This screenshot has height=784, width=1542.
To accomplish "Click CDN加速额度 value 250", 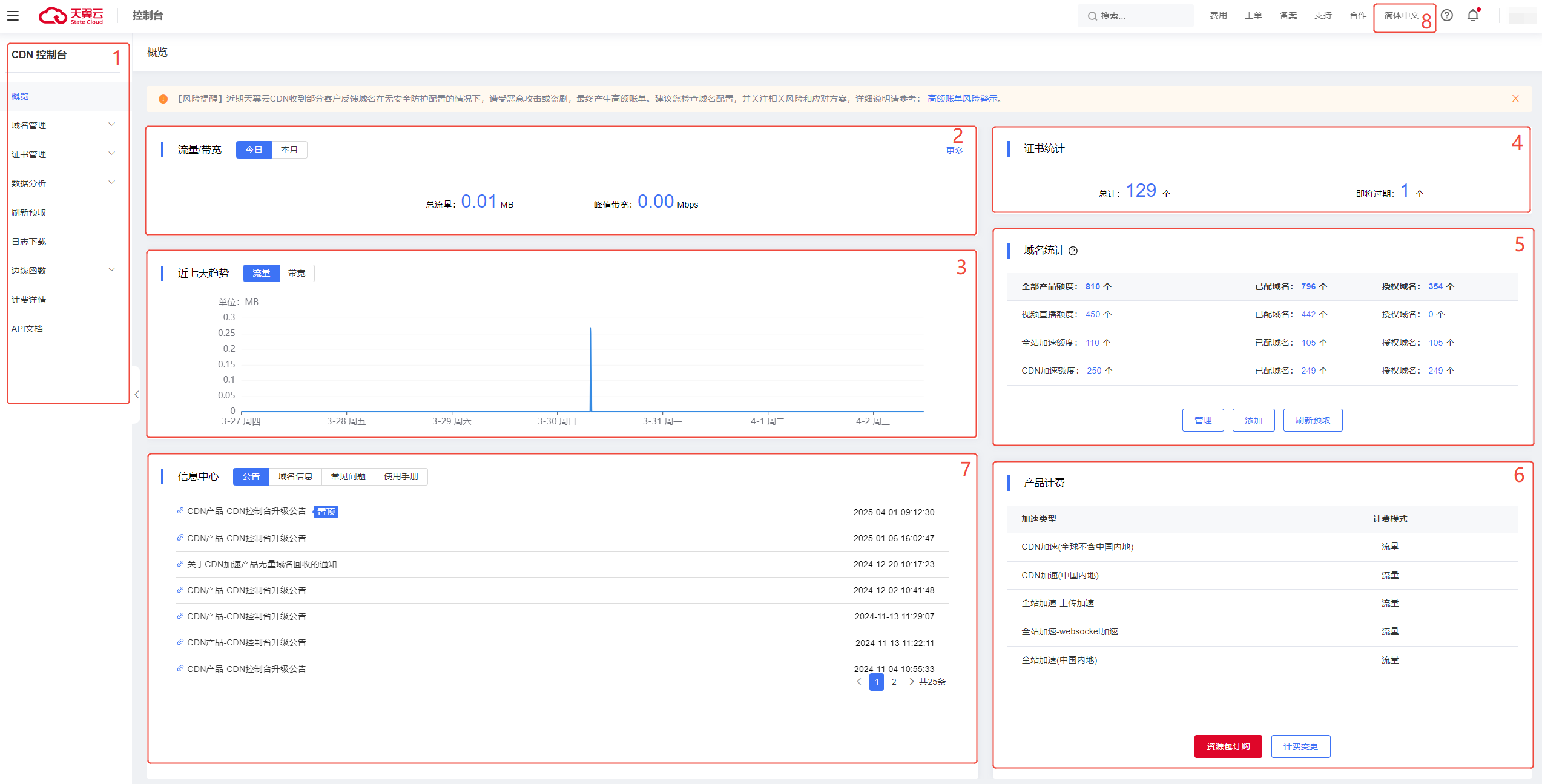I will (x=1094, y=371).
